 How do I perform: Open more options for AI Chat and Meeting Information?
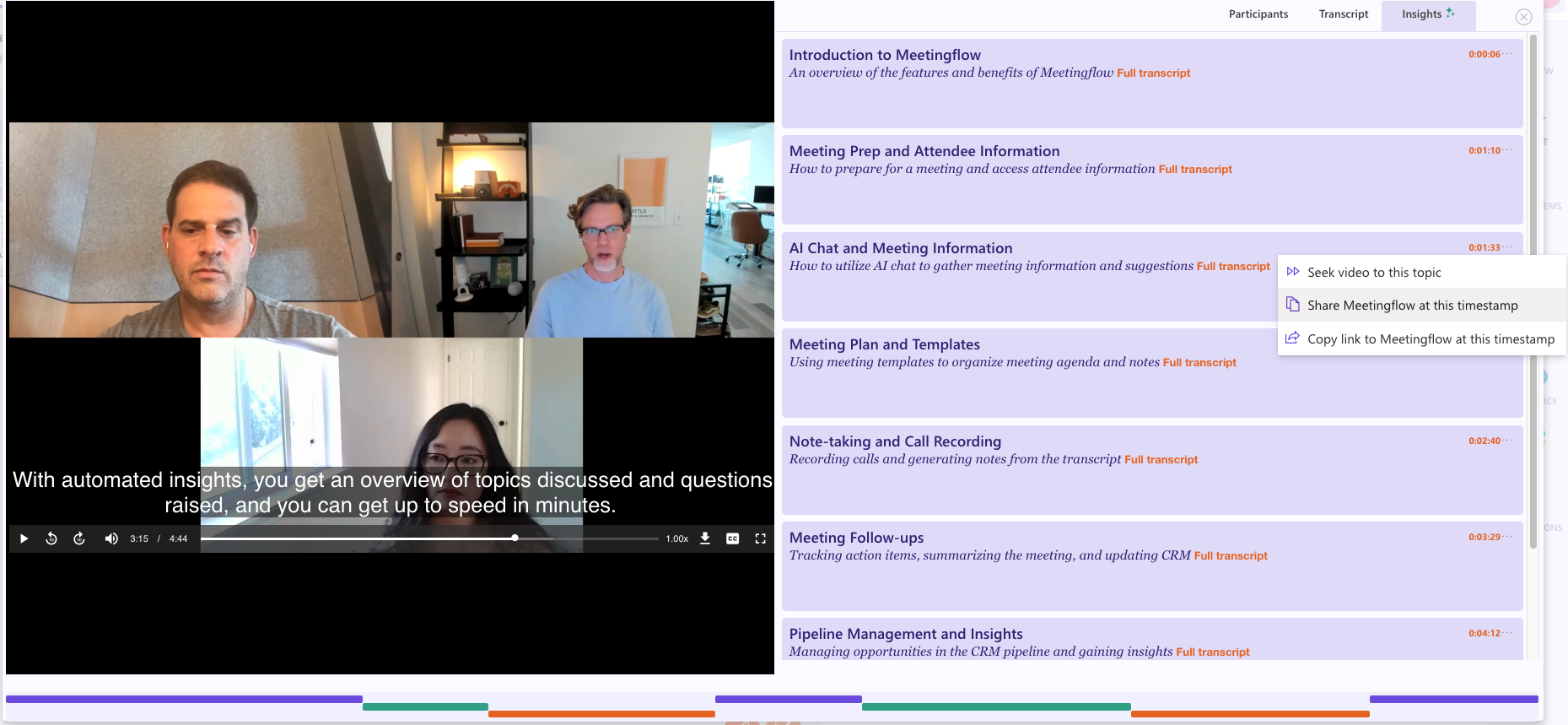point(1508,247)
